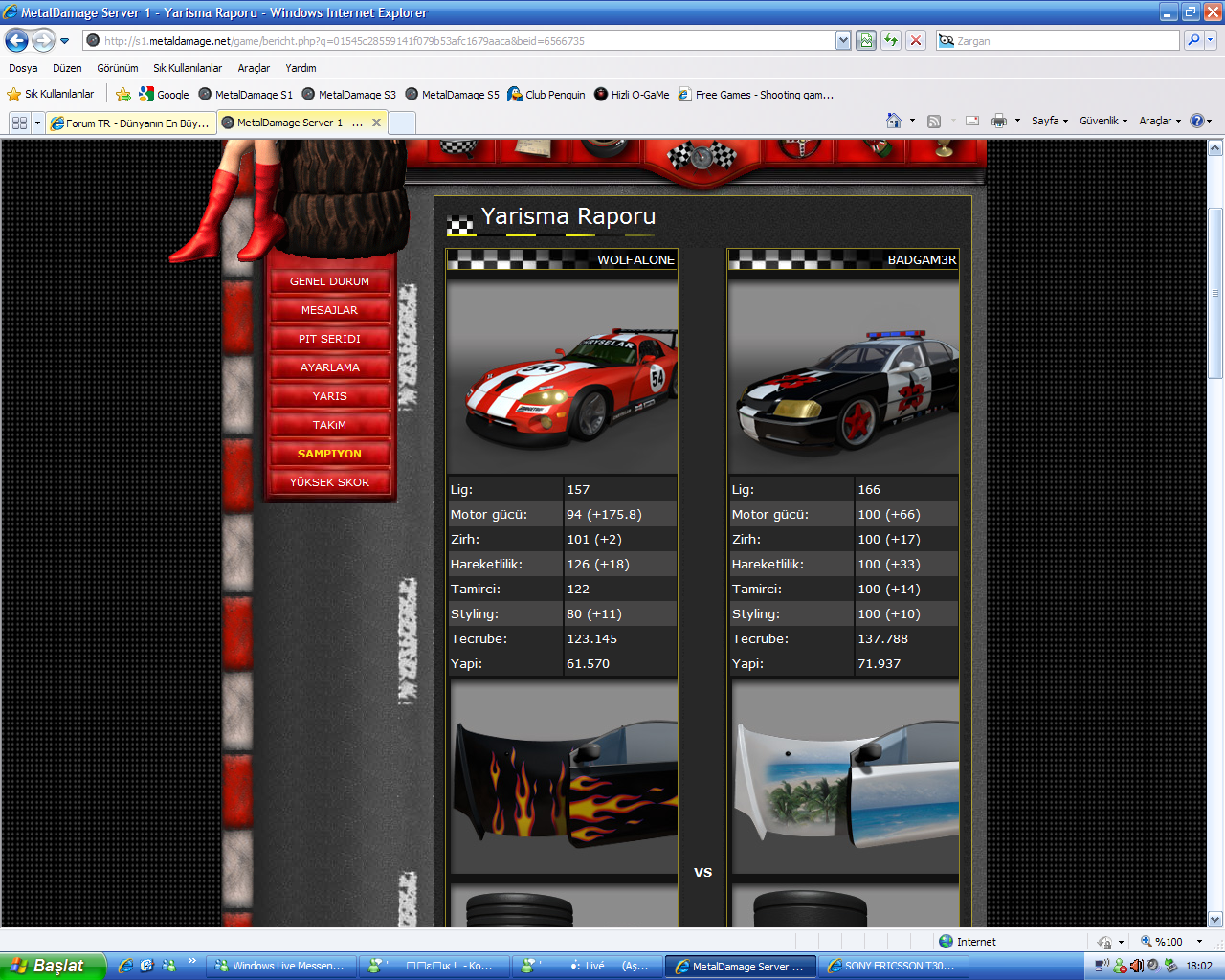
Task: Click the Internet Explorer quick launch icon
Action: click(125, 966)
